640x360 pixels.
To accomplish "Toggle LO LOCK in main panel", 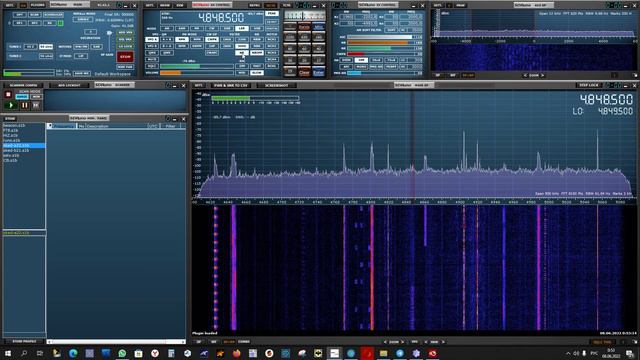I will [x=125, y=47].
